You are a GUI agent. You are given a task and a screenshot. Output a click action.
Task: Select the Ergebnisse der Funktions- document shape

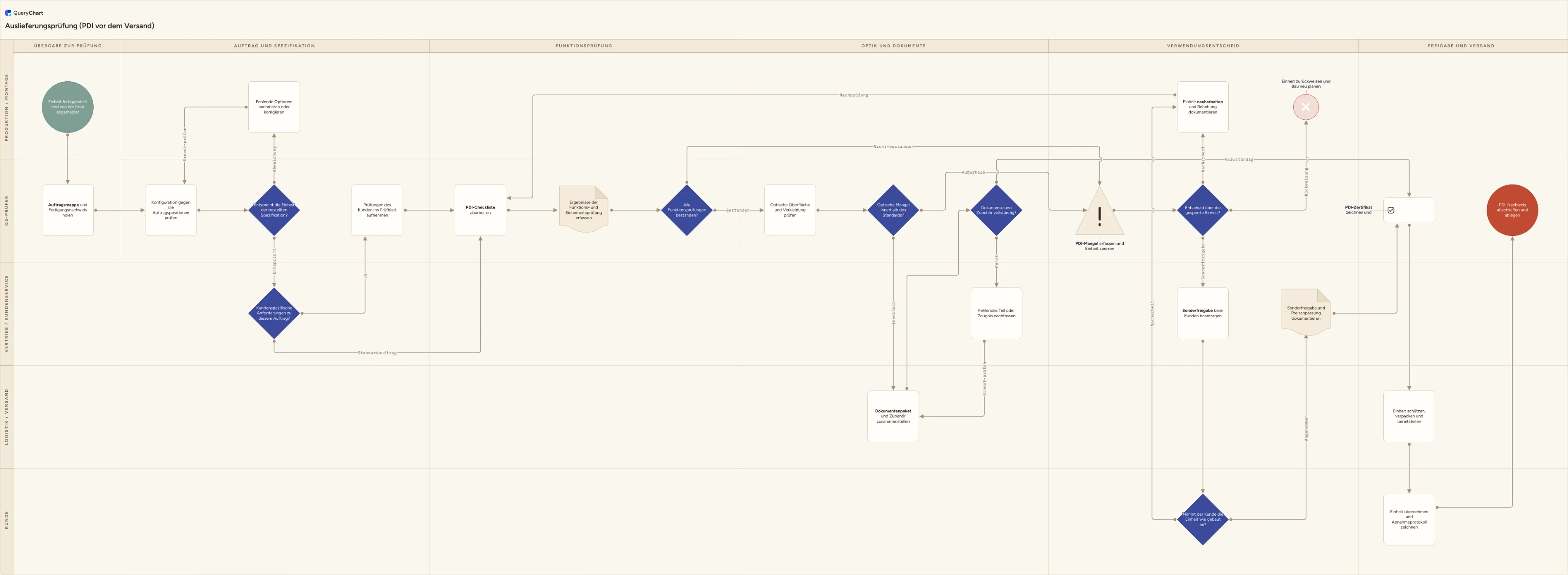(583, 209)
